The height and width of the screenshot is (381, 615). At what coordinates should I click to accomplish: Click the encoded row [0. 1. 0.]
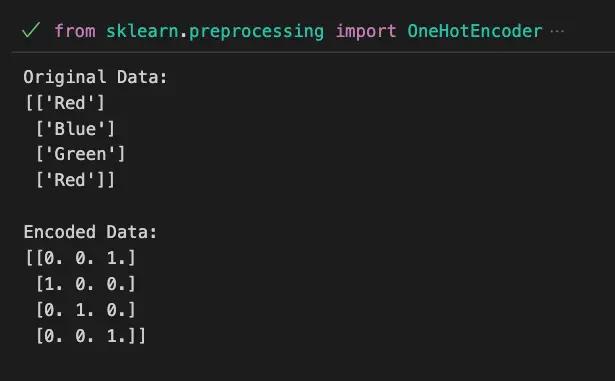[x=86, y=310]
